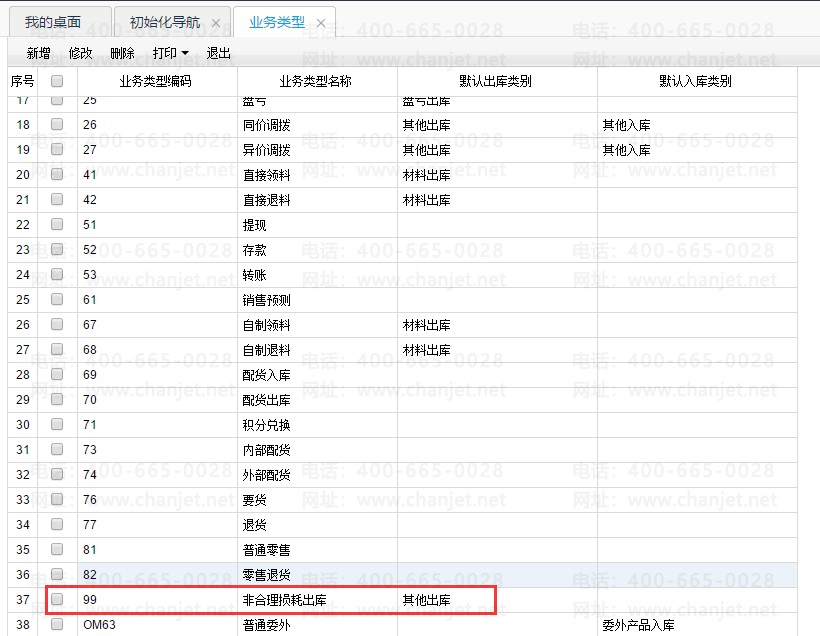Check the box for row 普通委外

(57, 624)
